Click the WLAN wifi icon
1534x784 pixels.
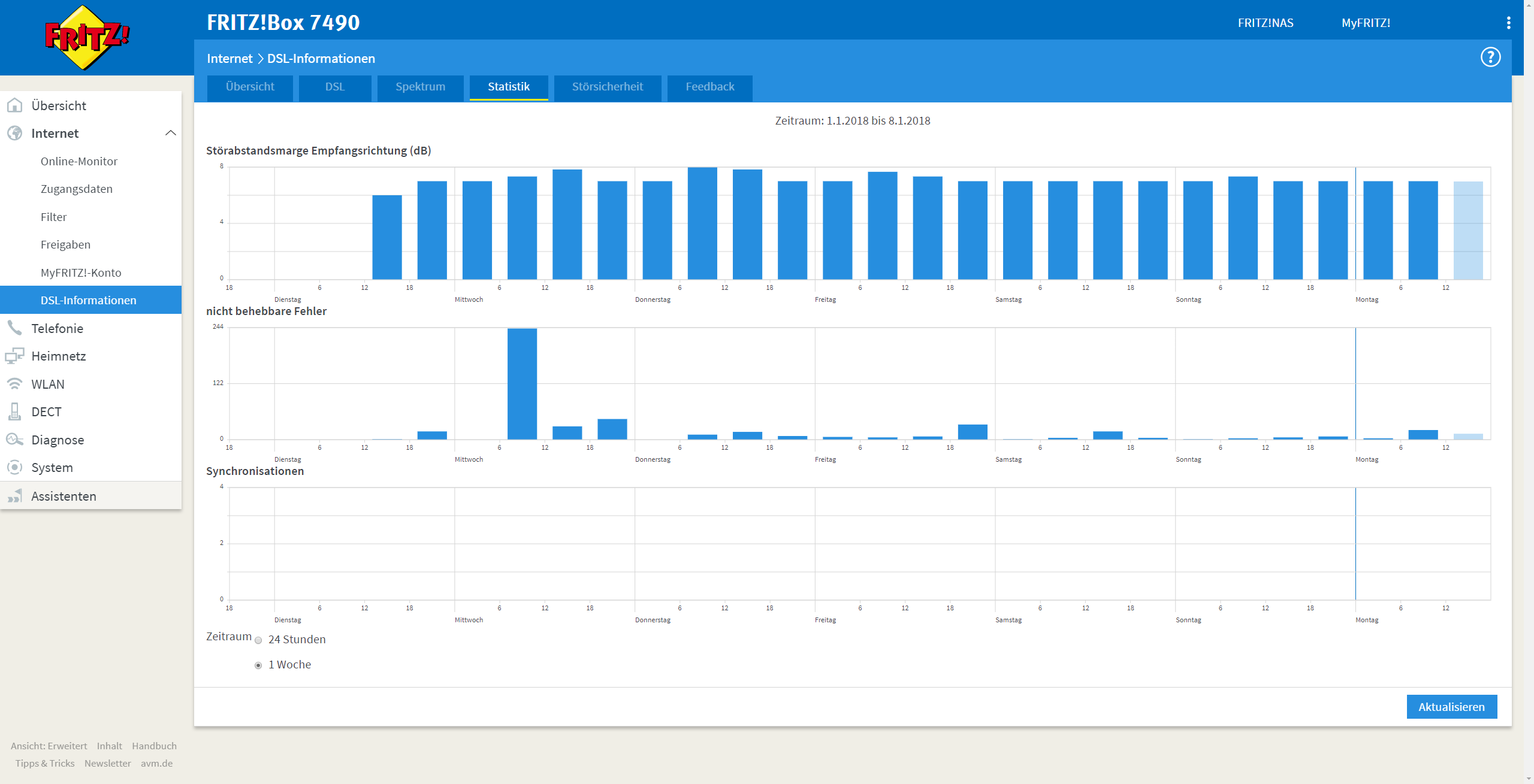click(14, 384)
